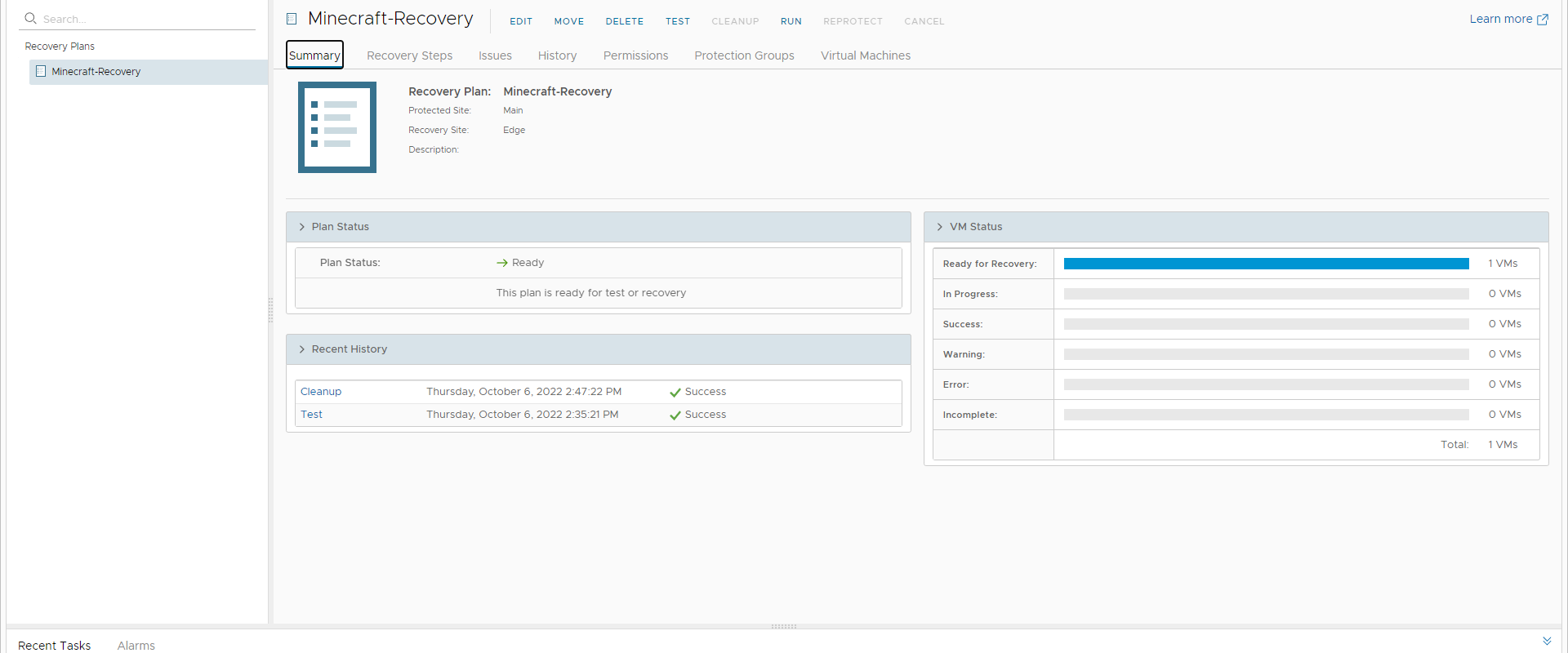Click the Total '1 VMs' value
This screenshot has width=1568, height=653.
(x=1503, y=445)
